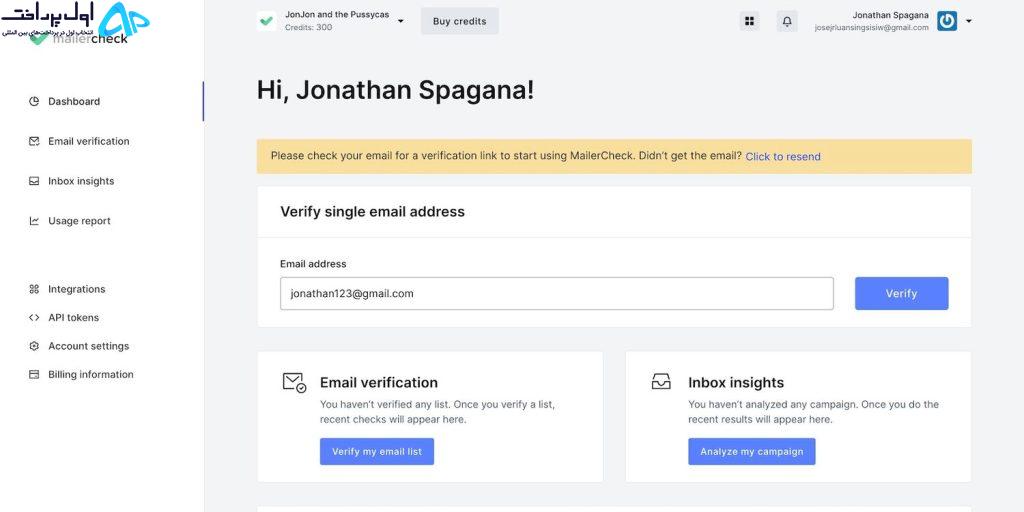Image resolution: width=1024 pixels, height=512 pixels.
Task: Open the Usage report page
Action: coord(69,221)
